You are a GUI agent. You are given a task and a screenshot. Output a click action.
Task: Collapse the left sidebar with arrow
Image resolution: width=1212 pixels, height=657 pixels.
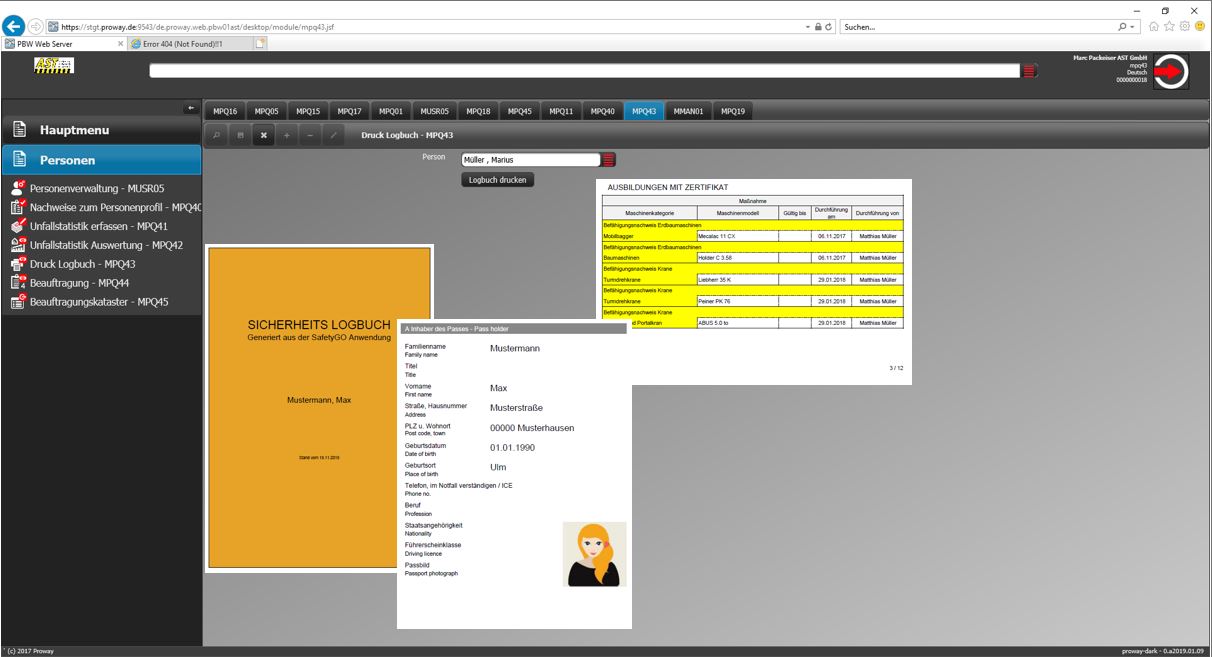point(190,108)
